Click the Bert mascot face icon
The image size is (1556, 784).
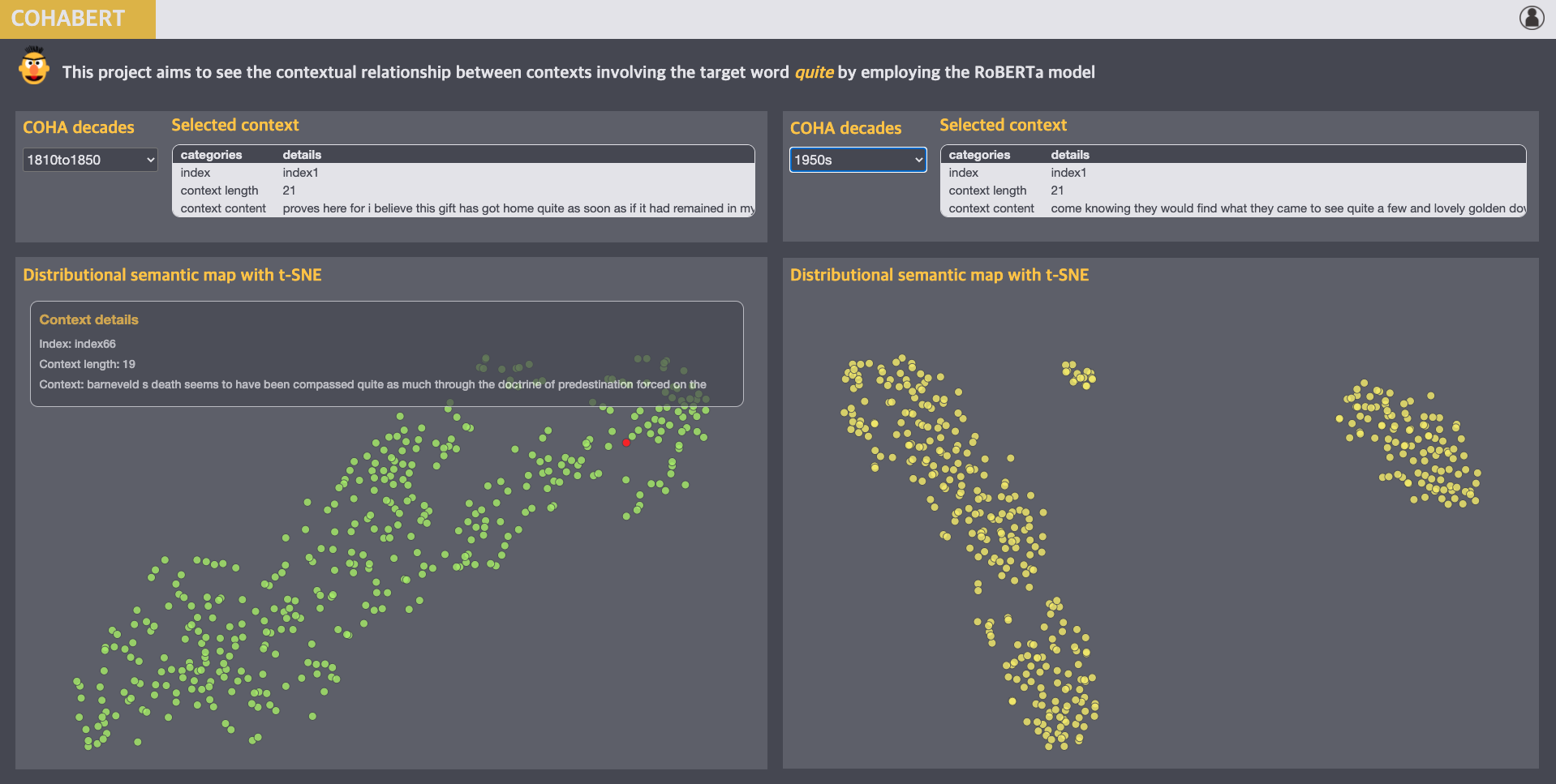coord(34,67)
